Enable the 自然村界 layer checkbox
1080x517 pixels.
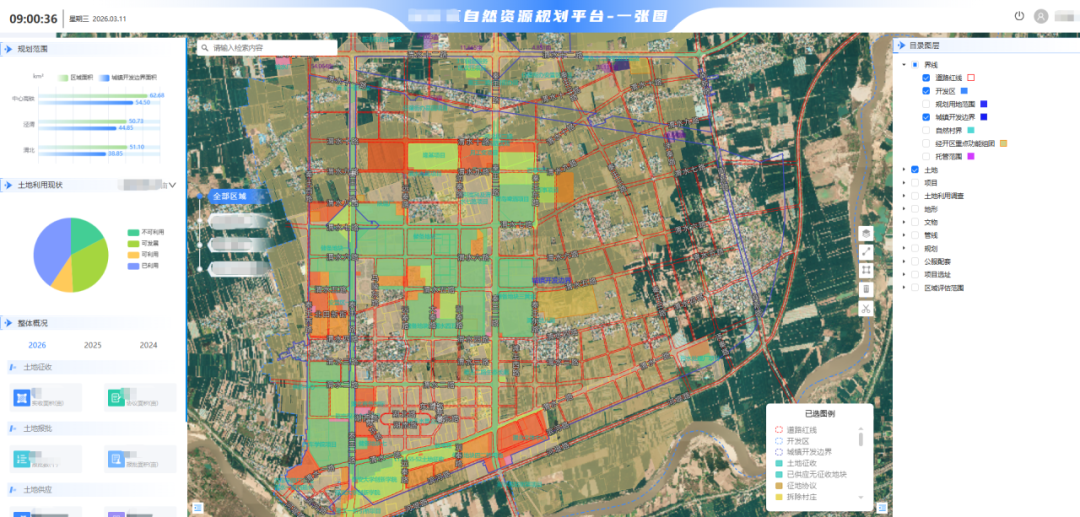[926, 130]
